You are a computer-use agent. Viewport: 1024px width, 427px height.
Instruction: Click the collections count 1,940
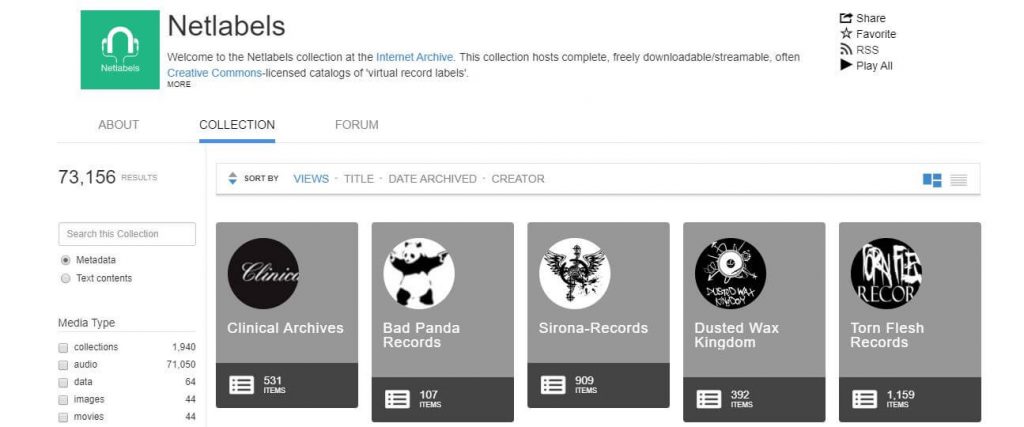pos(184,347)
